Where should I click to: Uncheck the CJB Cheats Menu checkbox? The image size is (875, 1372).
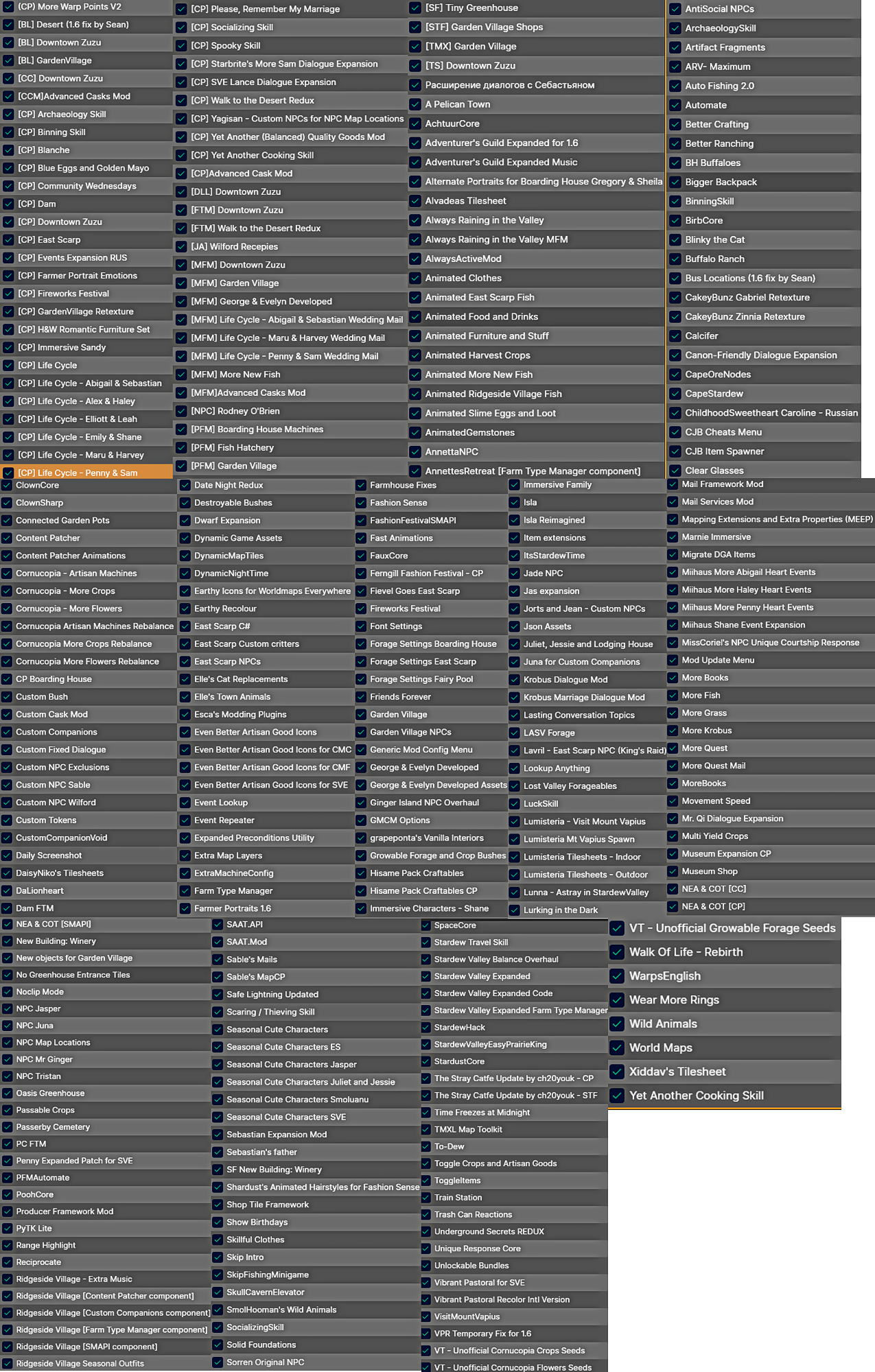(x=675, y=432)
